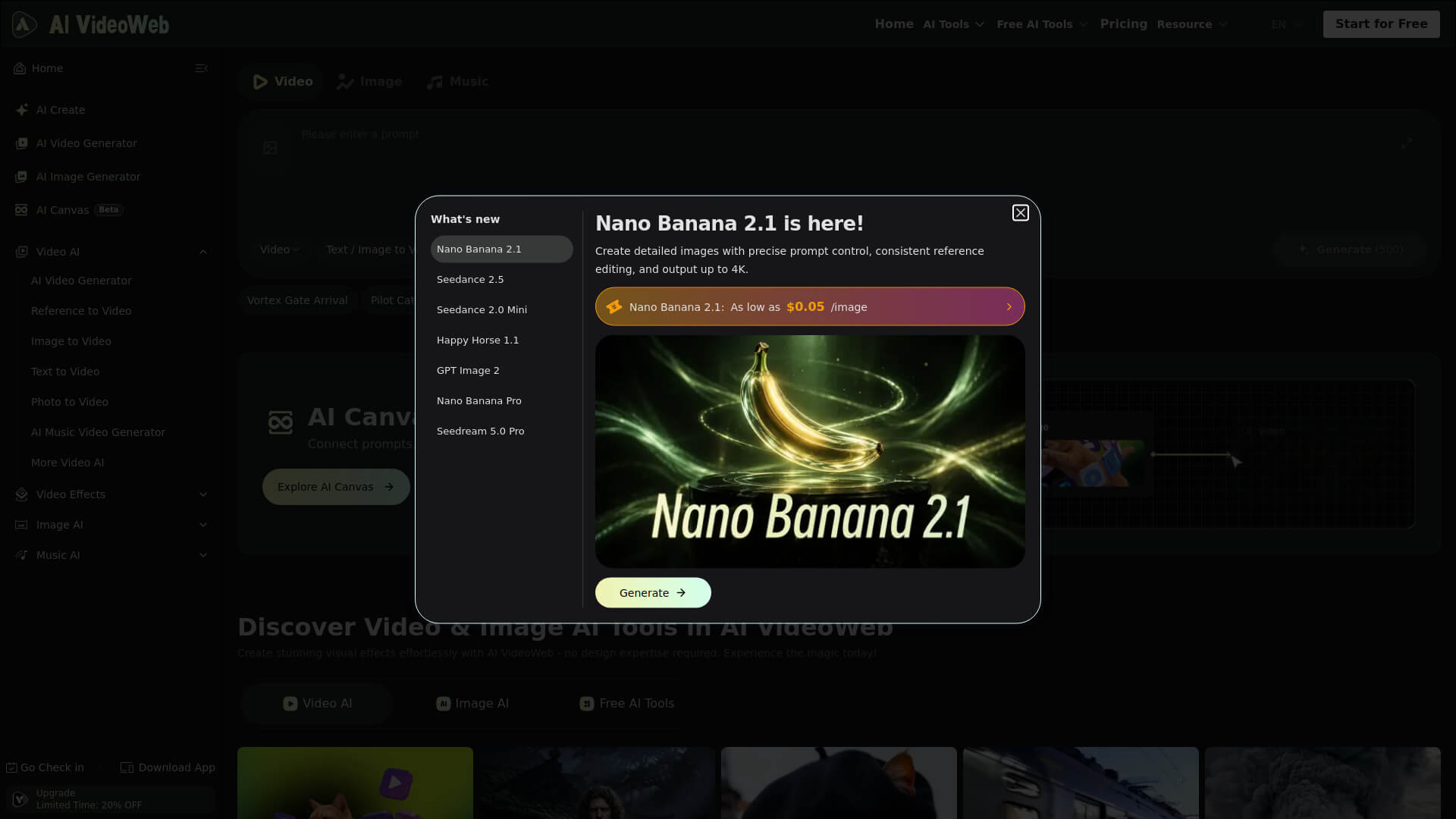Click the Go Check in icon
1456x819 pixels.
(11, 767)
